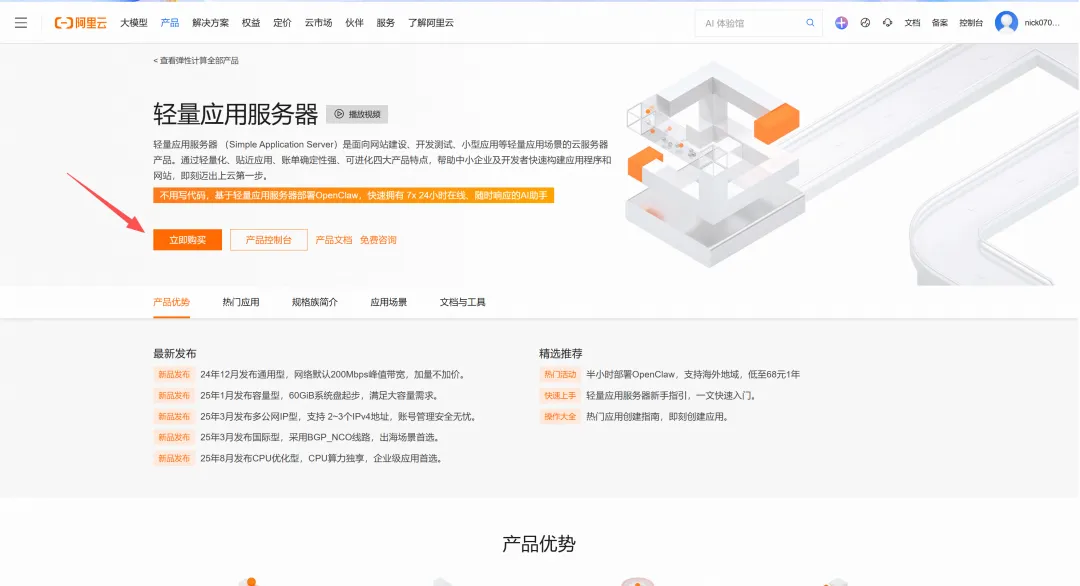Open the 产品 menu
Image resolution: width=1080 pixels, height=586 pixels.
click(169, 23)
